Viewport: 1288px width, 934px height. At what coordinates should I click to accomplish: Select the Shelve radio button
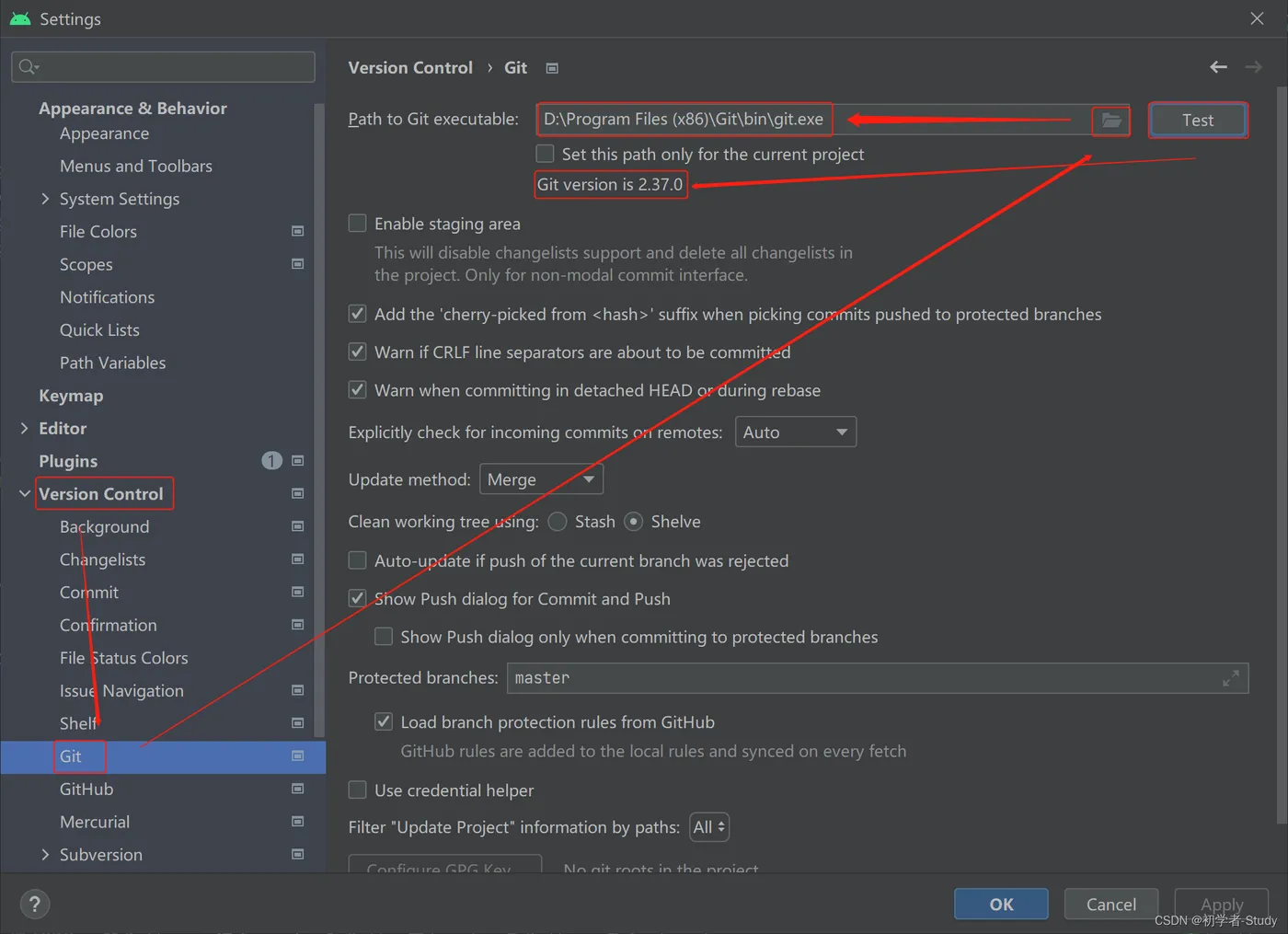633,522
